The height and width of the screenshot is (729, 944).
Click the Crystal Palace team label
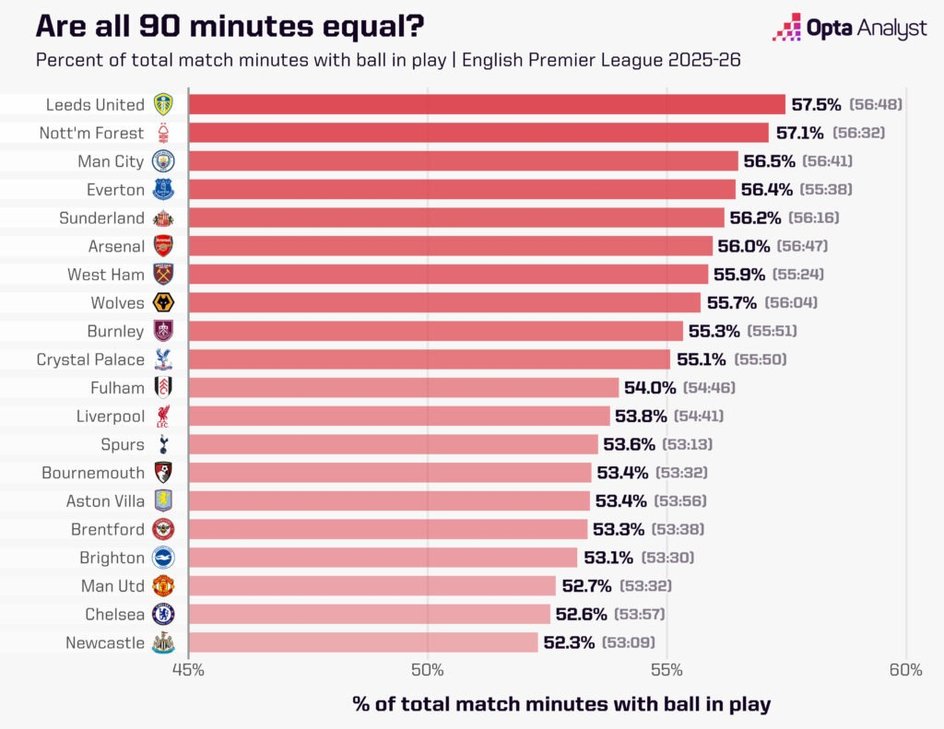tap(91, 359)
